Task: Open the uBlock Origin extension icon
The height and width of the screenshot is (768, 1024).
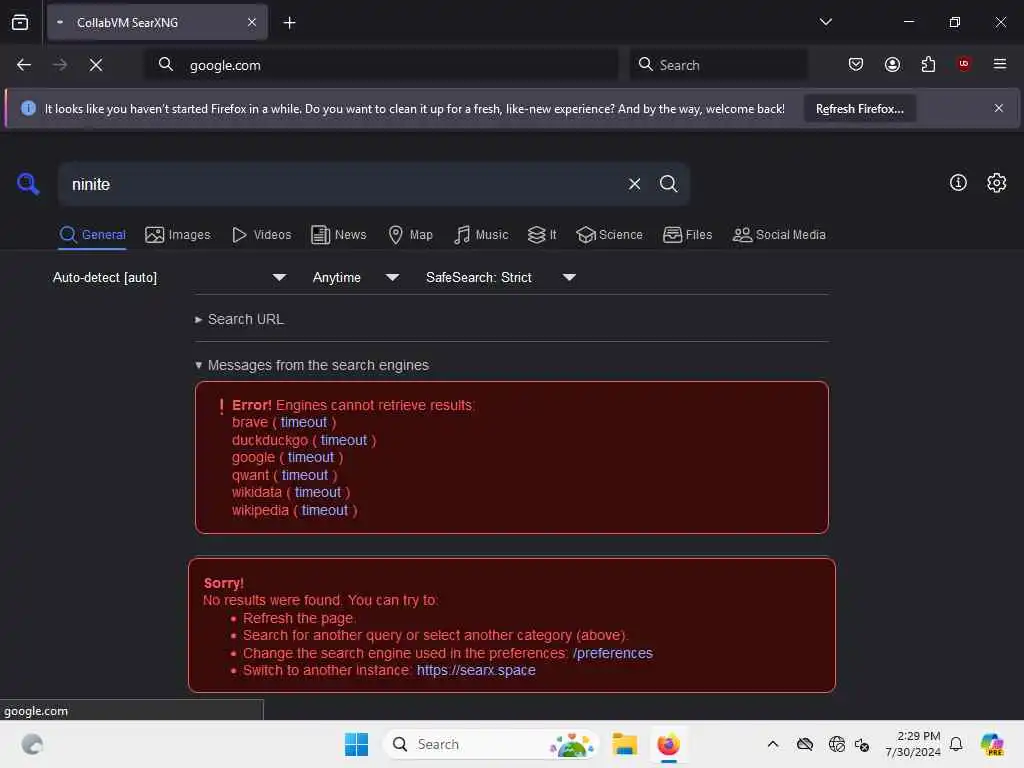Action: point(964,64)
